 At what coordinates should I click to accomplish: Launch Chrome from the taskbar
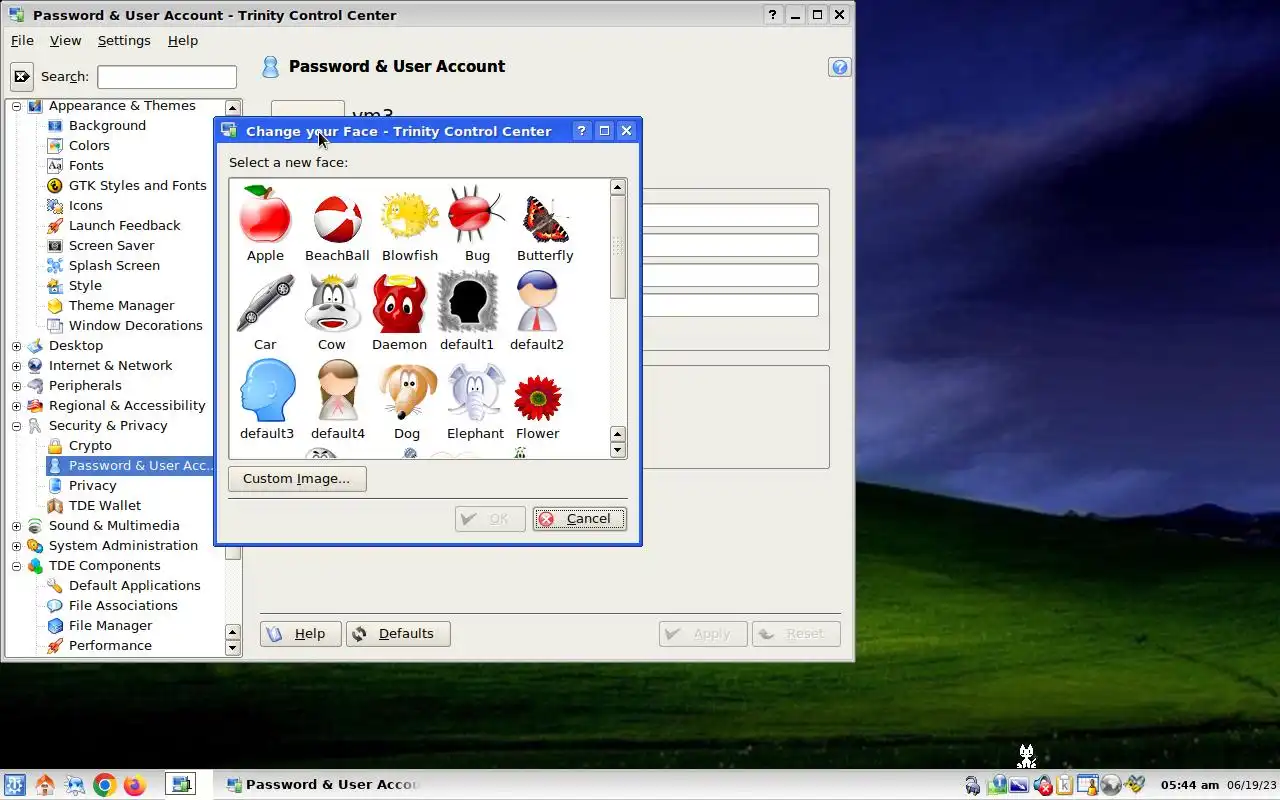104,785
